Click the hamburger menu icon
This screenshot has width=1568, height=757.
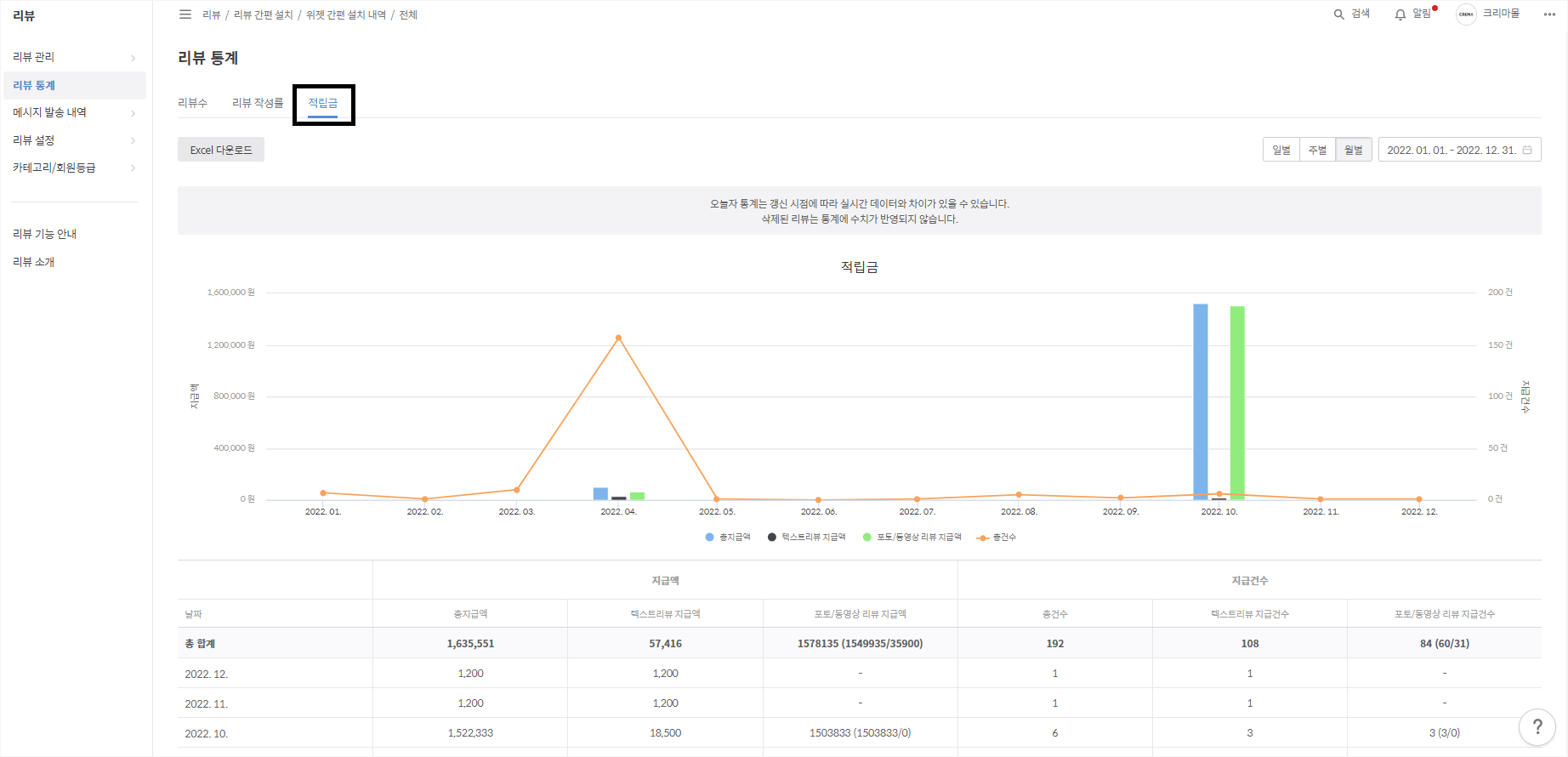click(x=185, y=14)
